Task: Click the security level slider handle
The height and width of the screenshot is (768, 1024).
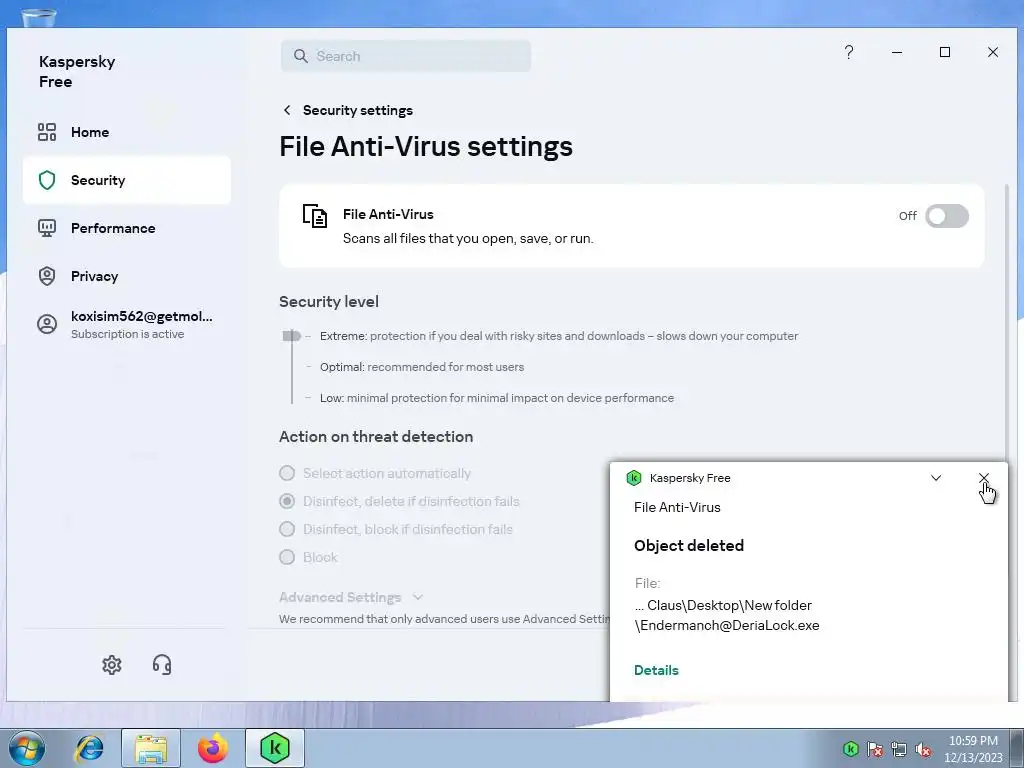Action: (x=291, y=336)
